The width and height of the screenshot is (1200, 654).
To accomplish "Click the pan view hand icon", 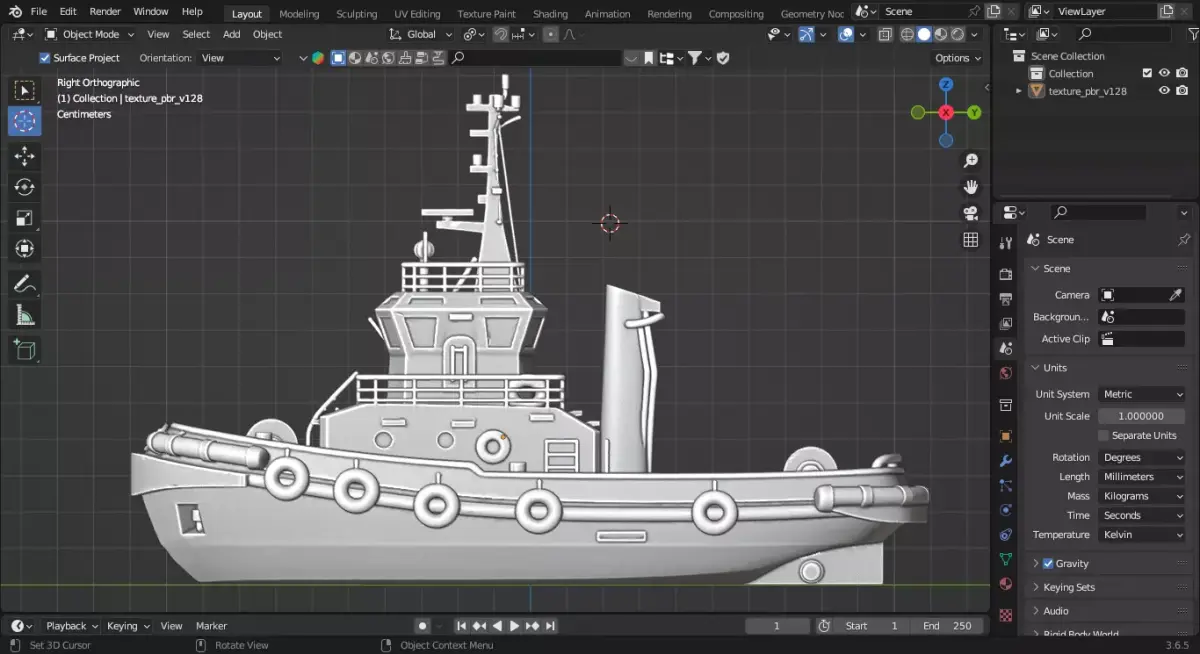I will [970, 187].
